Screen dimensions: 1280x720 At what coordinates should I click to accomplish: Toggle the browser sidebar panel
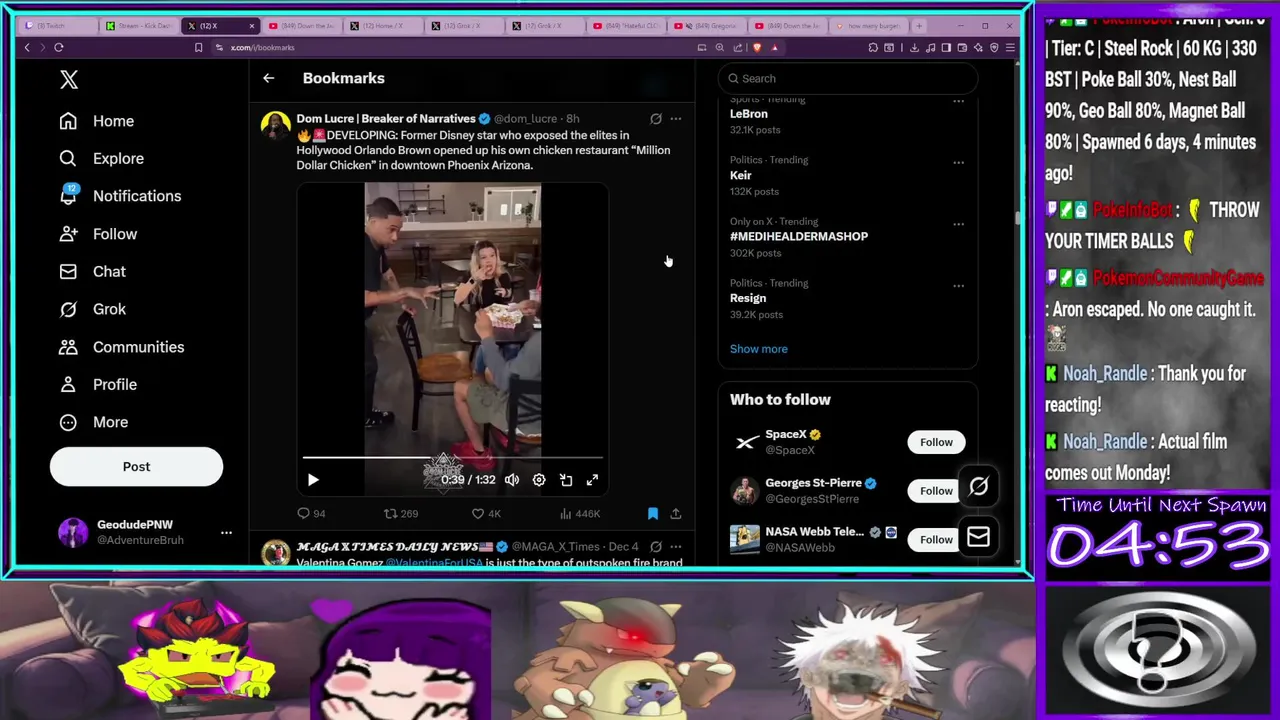pos(947,47)
